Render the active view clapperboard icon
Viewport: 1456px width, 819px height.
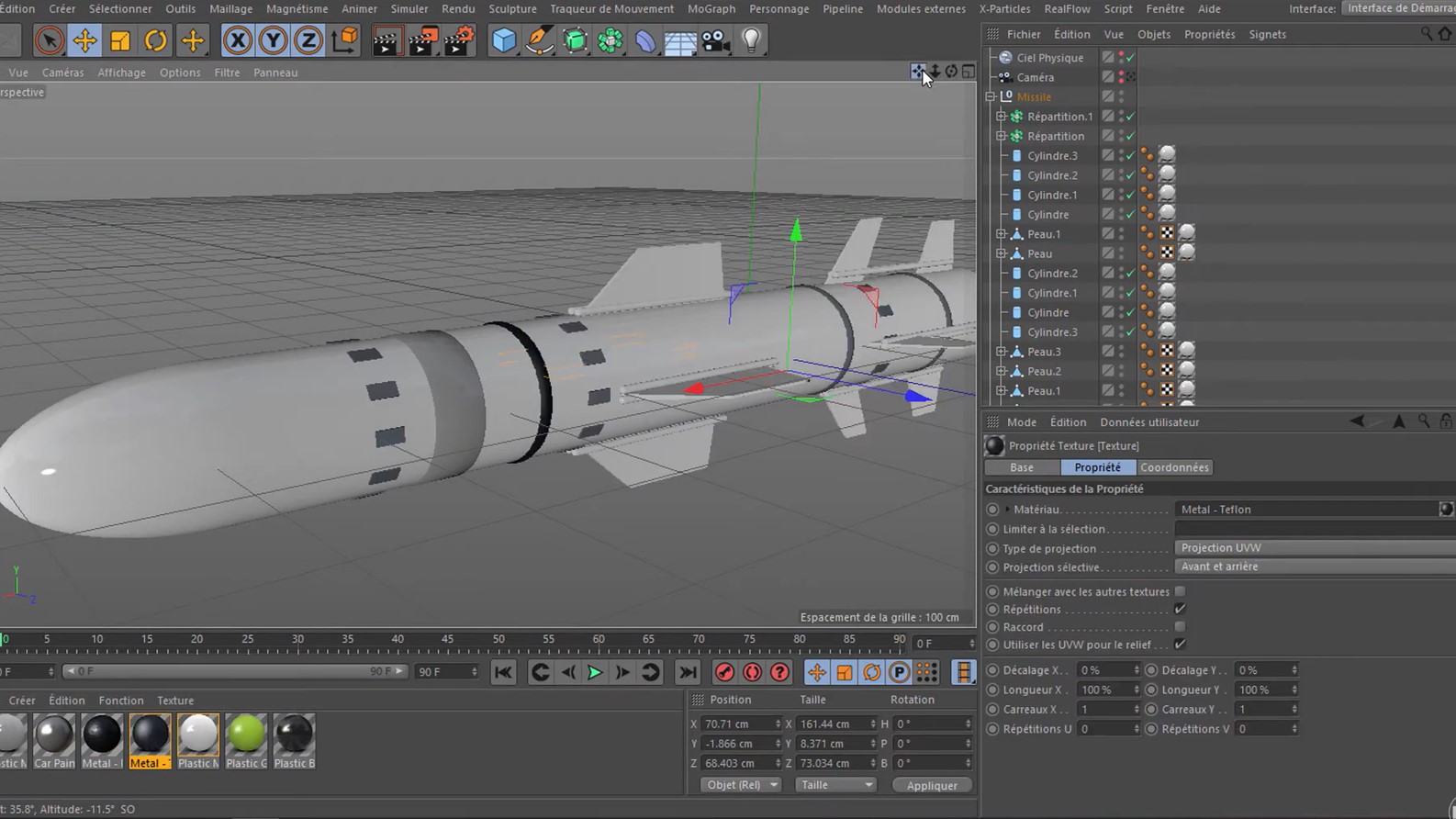tap(386, 40)
